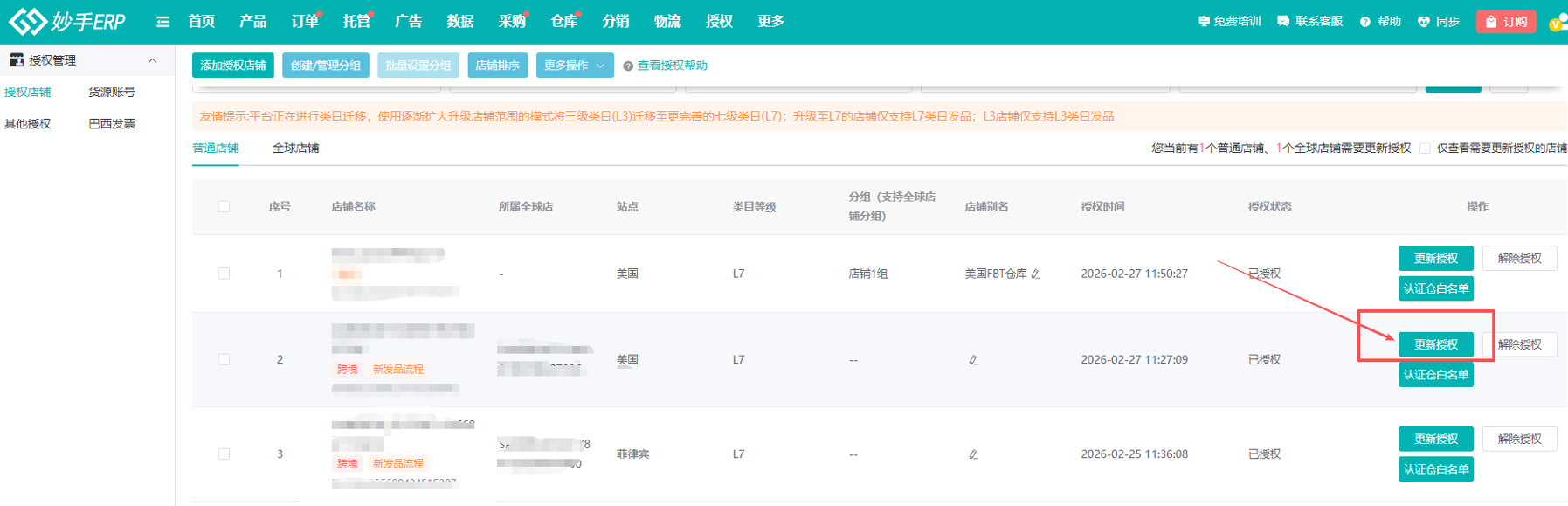Viewport: 1568px width, 506px height.
Task: Toggle the hamburger menu icon
Action: click(162, 22)
